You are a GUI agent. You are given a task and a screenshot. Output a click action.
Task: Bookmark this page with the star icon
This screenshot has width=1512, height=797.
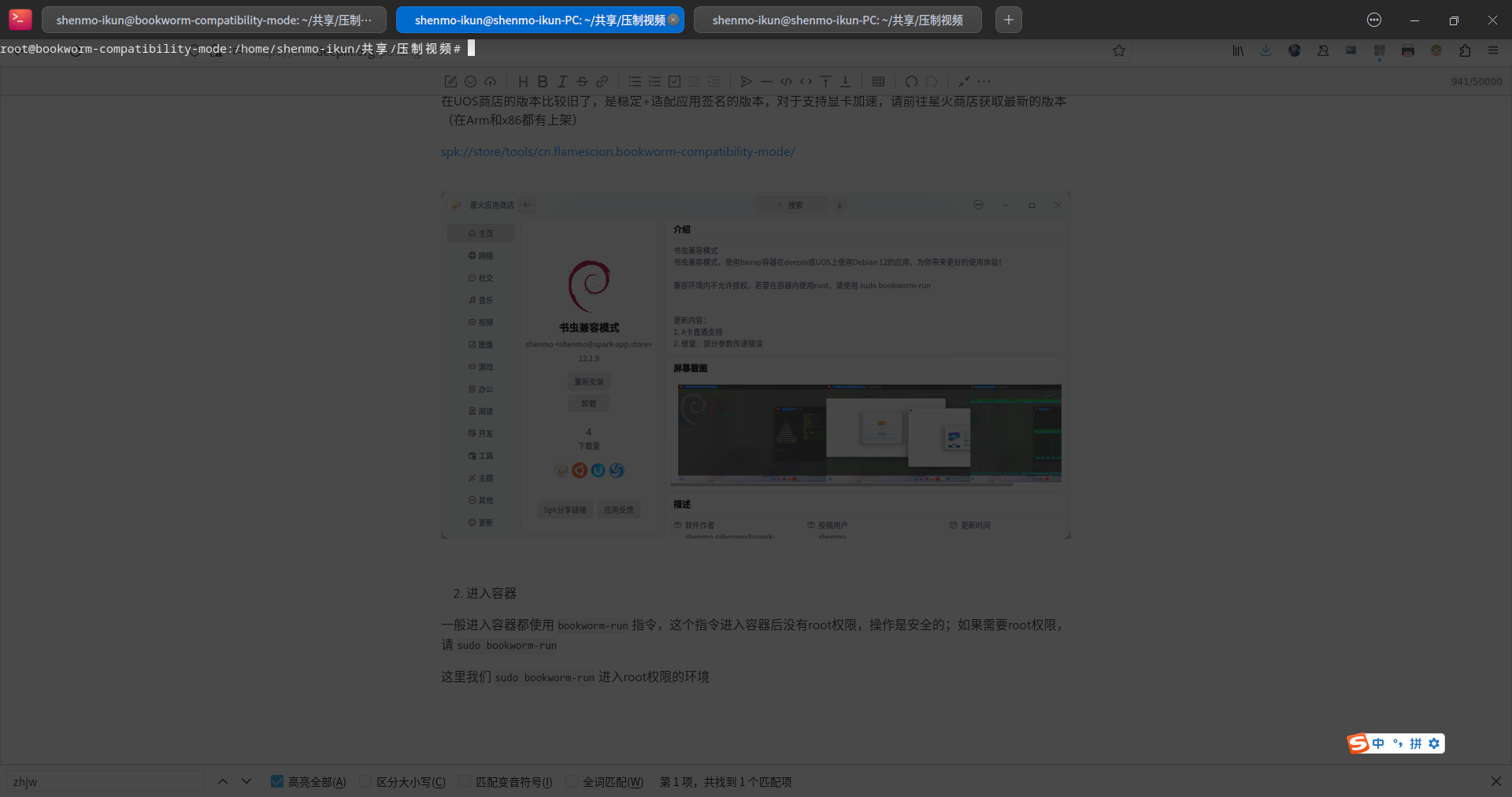(1119, 50)
